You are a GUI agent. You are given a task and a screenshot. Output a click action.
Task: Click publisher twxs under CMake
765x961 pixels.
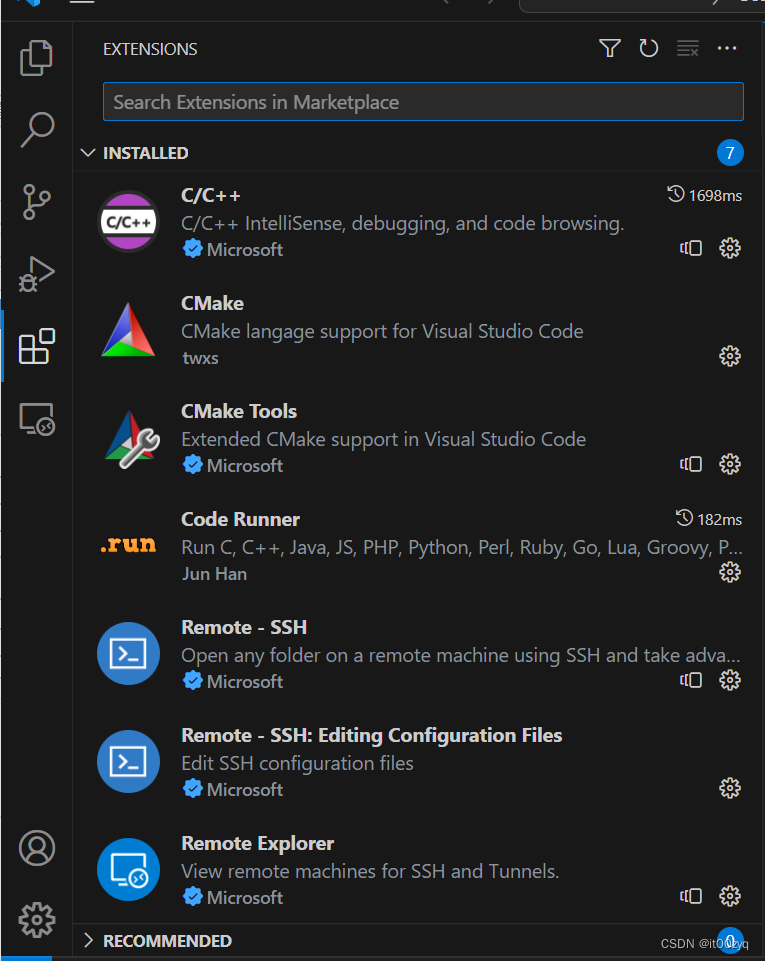click(x=200, y=358)
